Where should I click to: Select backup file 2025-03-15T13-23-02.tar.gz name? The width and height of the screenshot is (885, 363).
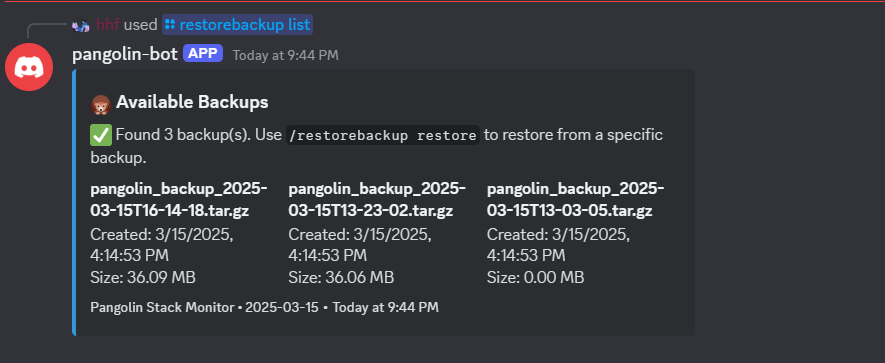click(377, 200)
